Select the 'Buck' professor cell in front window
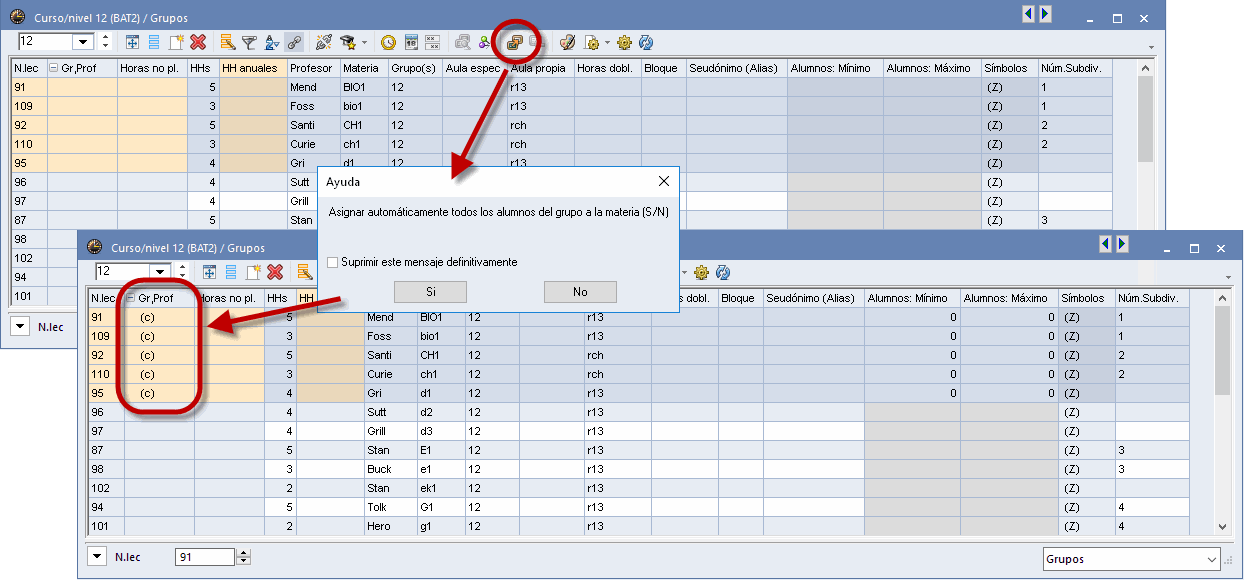The height and width of the screenshot is (580, 1244). pyautogui.click(x=390, y=469)
